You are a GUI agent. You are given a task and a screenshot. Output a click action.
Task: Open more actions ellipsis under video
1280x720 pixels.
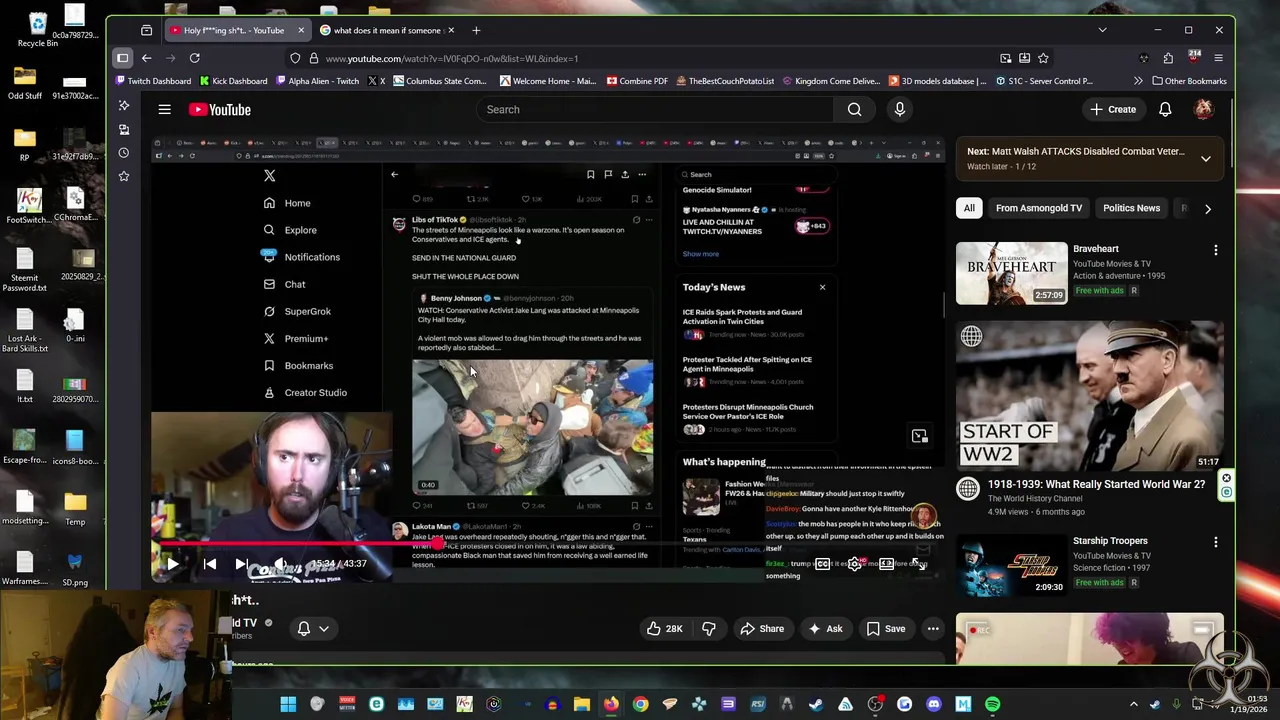(x=933, y=629)
